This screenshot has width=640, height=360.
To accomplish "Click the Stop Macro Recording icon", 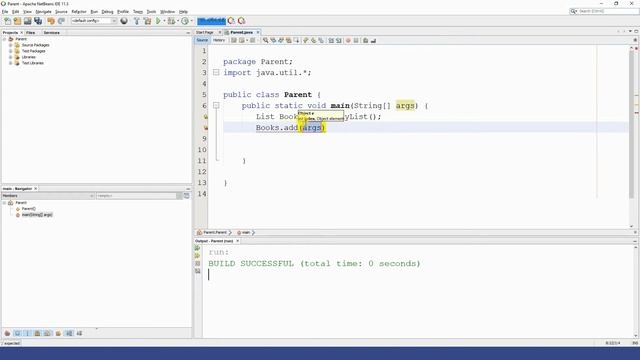I will [x=356, y=40].
